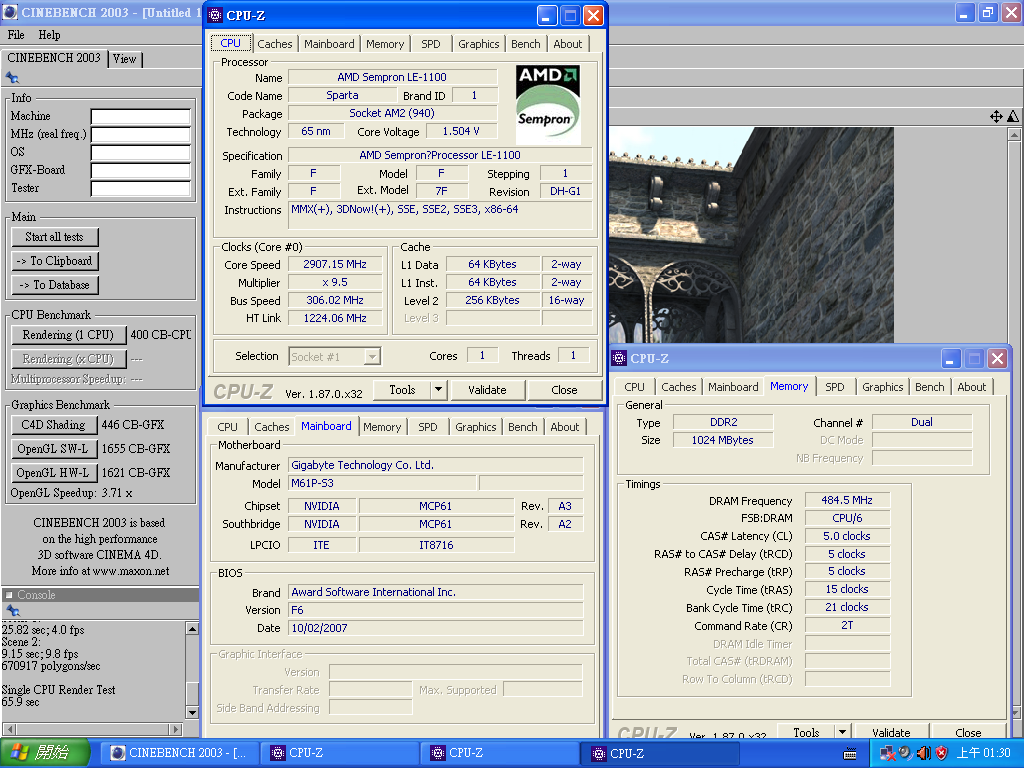Screen dimensions: 1024x768
Task: Open Graphics tab in top CPU-Z window
Action: pos(479,44)
